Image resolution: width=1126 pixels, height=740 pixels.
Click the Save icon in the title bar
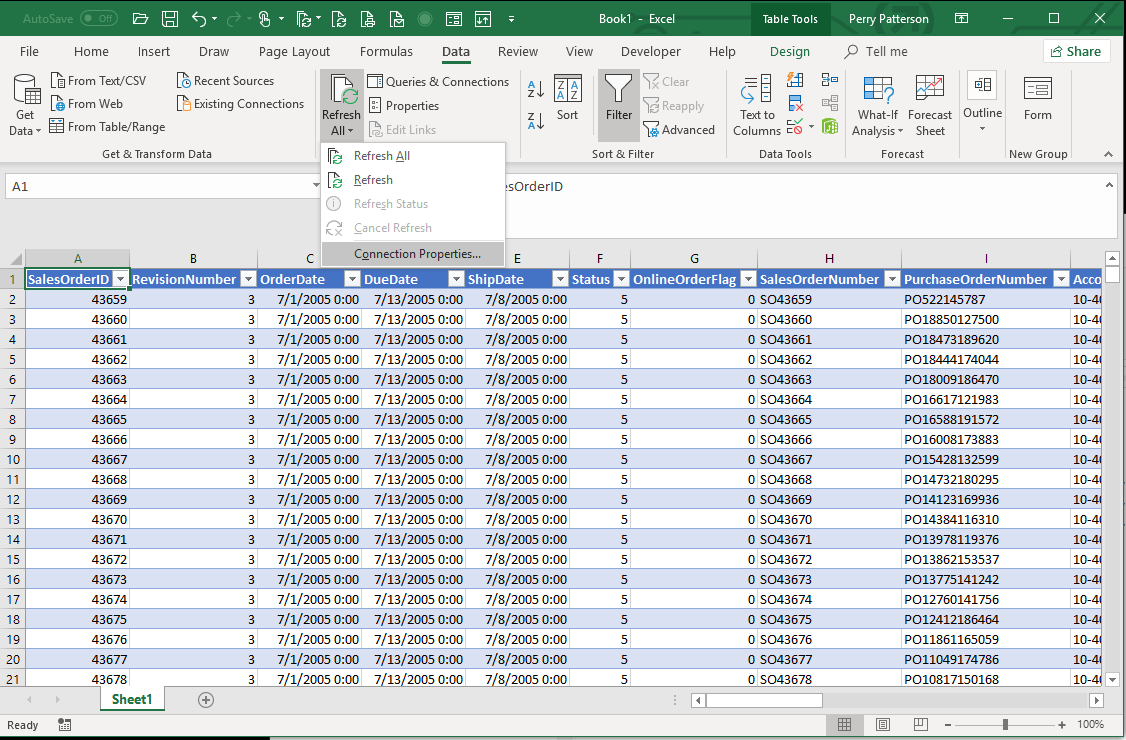pos(169,19)
